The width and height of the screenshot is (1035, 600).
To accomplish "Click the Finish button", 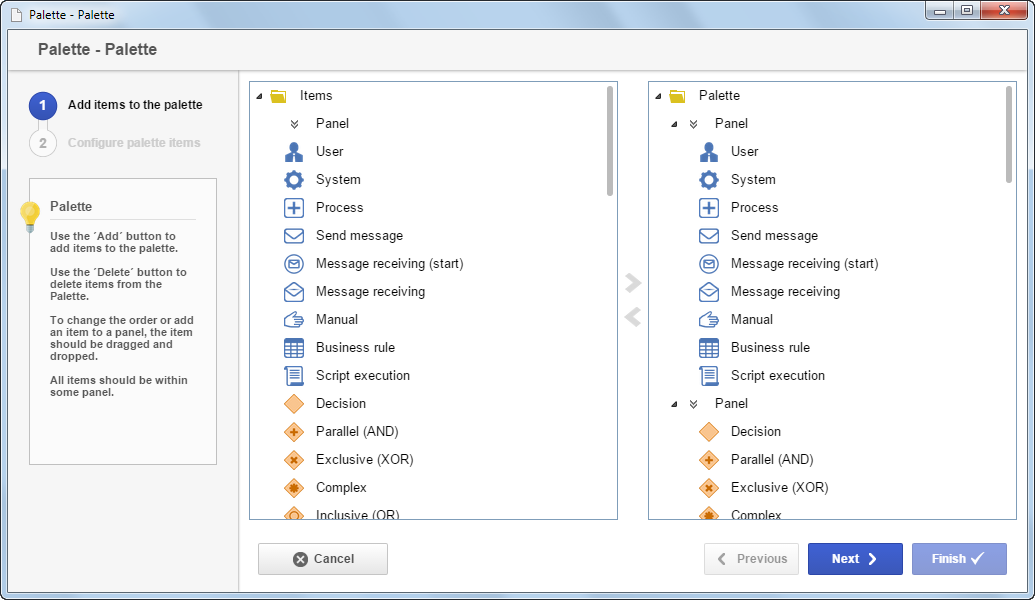I will pyautogui.click(x=959, y=559).
